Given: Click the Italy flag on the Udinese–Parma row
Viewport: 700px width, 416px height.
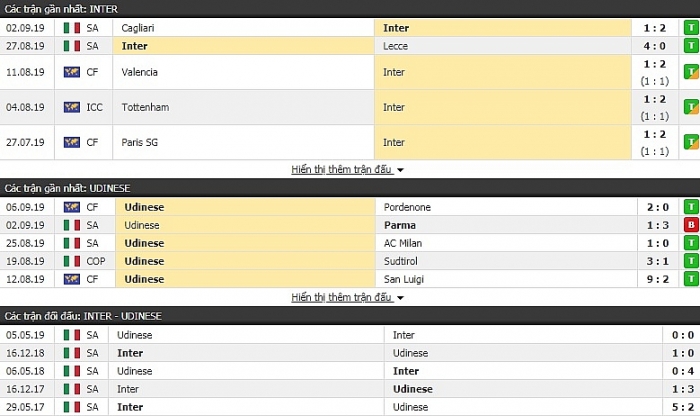Looking at the screenshot, I should click(x=71, y=225).
